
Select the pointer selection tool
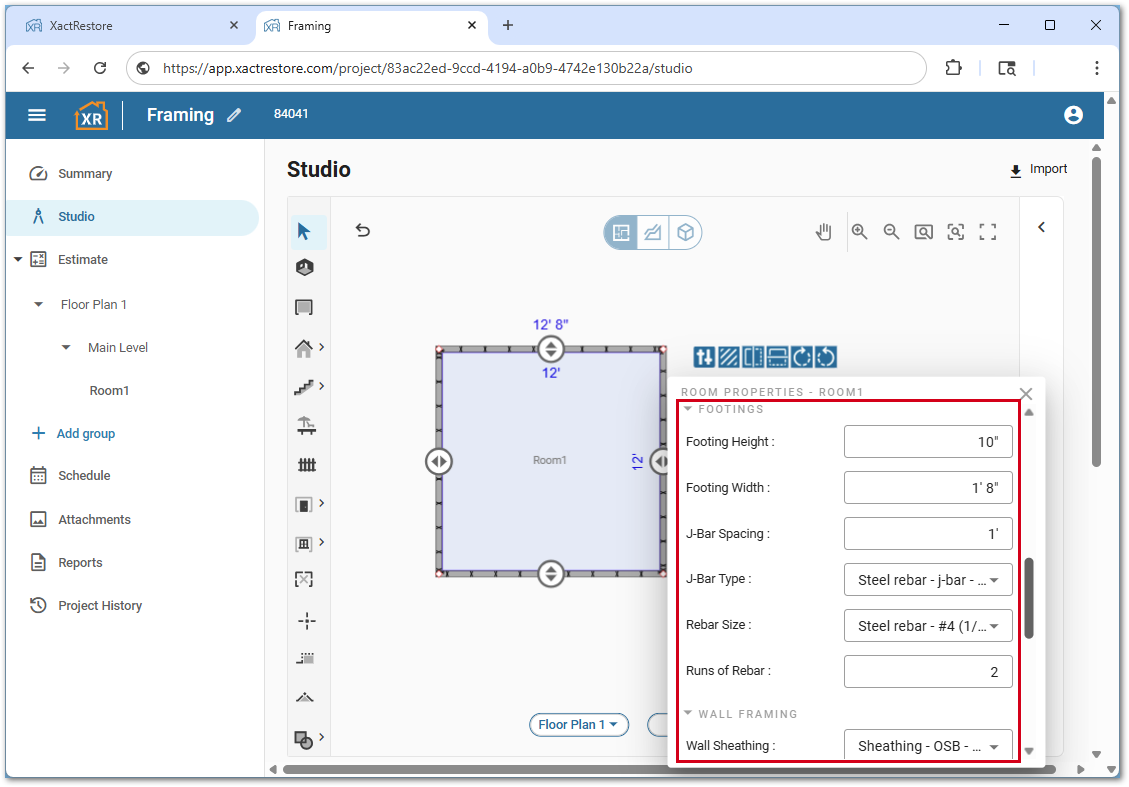pyautogui.click(x=304, y=232)
